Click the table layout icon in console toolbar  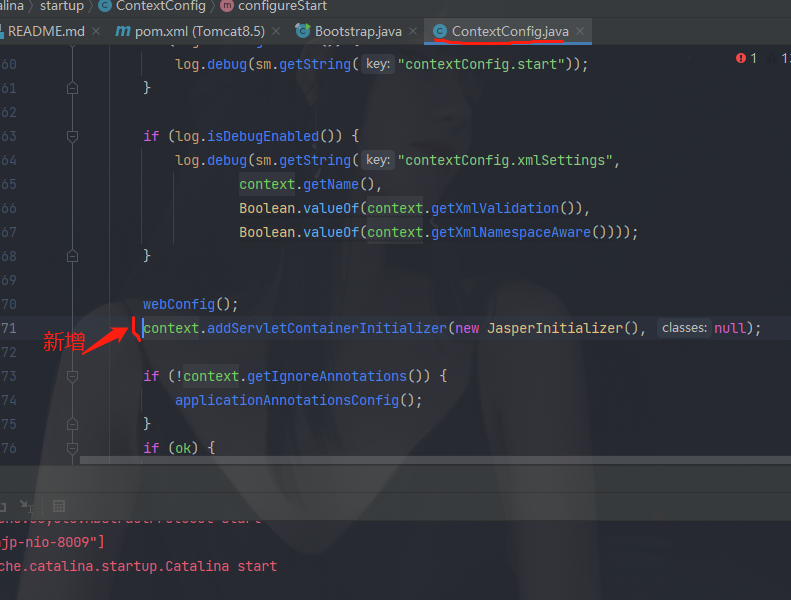pyautogui.click(x=59, y=507)
